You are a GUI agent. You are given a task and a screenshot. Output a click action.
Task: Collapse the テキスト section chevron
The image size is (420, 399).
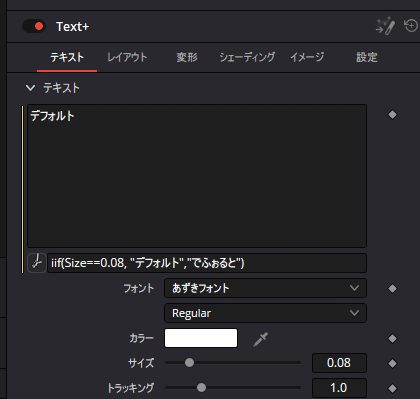click(30, 88)
